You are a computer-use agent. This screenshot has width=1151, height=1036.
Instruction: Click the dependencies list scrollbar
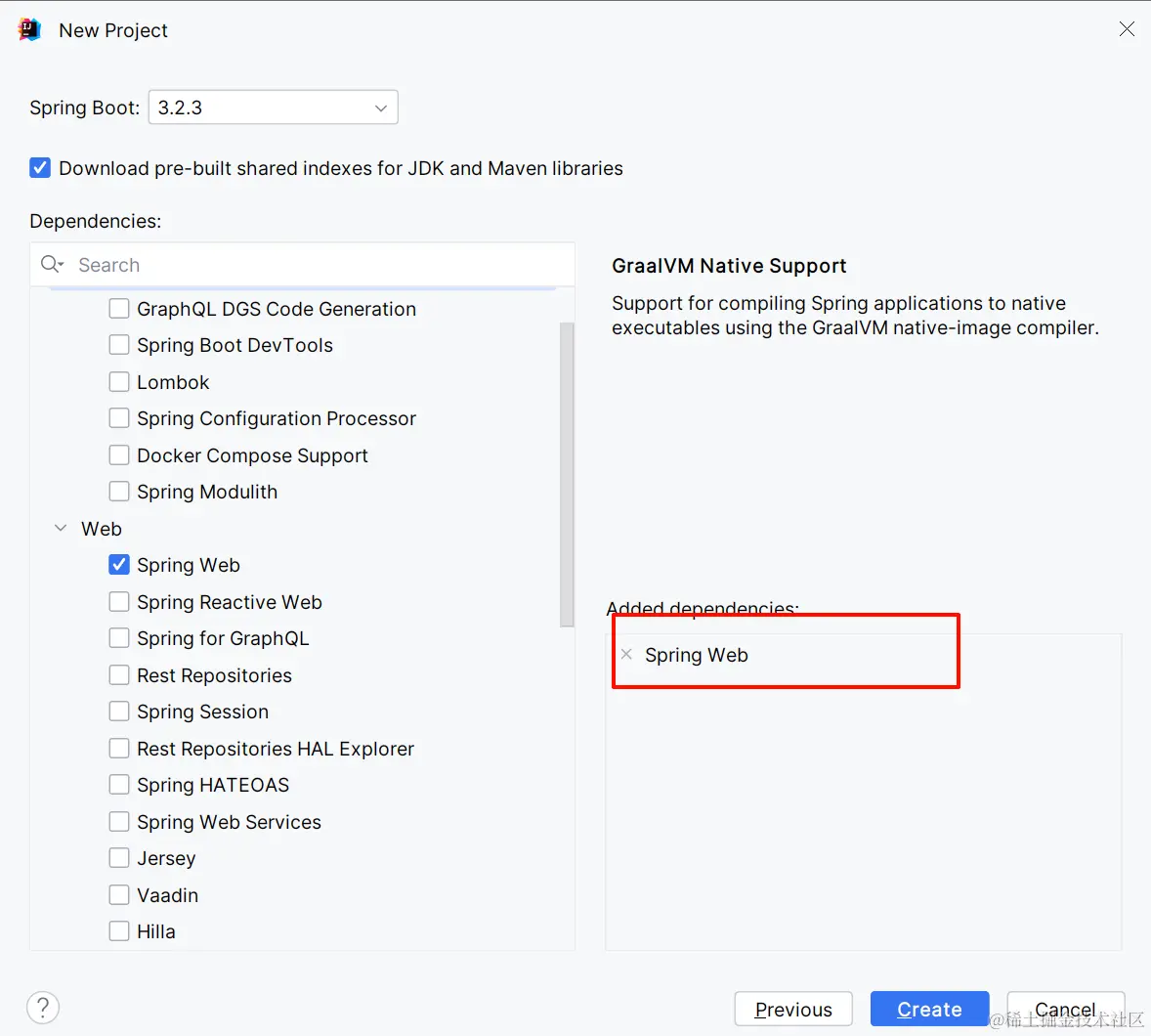(x=567, y=474)
